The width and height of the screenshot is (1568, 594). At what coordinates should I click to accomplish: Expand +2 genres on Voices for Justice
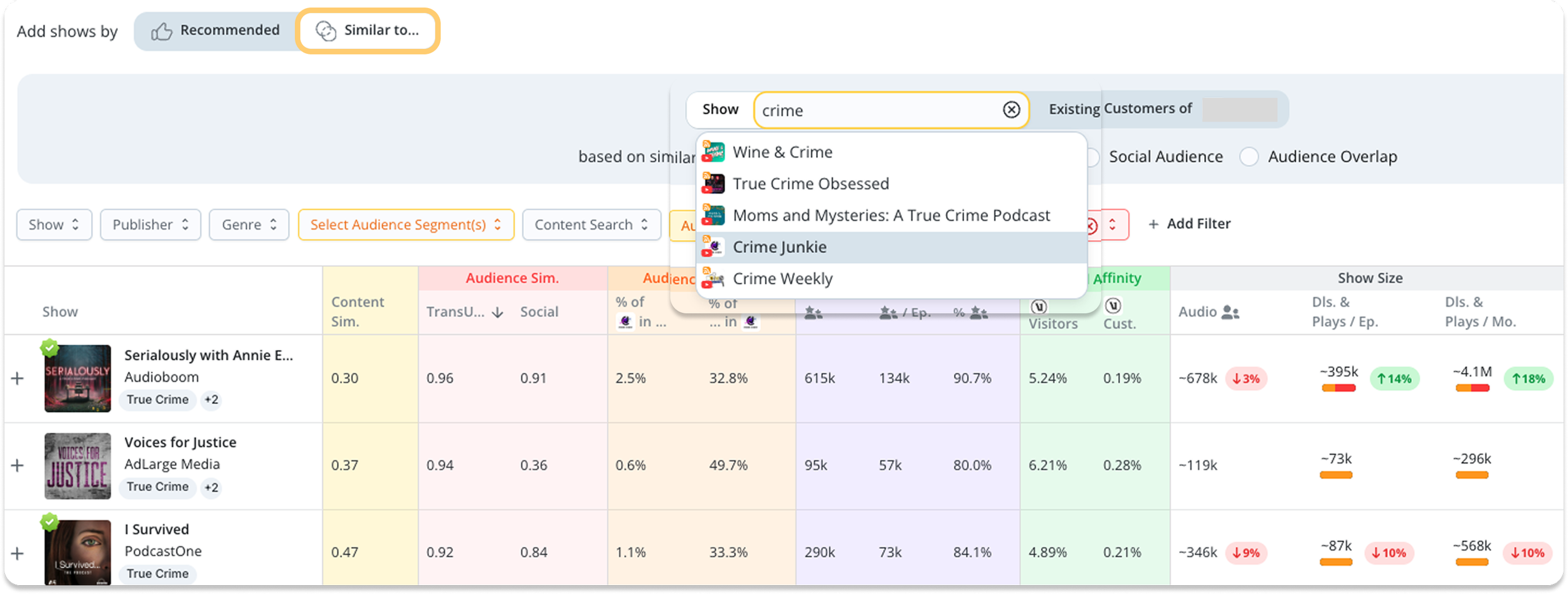(211, 487)
